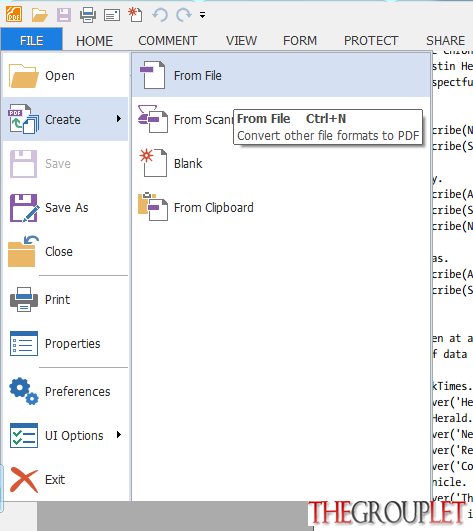Click the From File page icon

point(153,75)
